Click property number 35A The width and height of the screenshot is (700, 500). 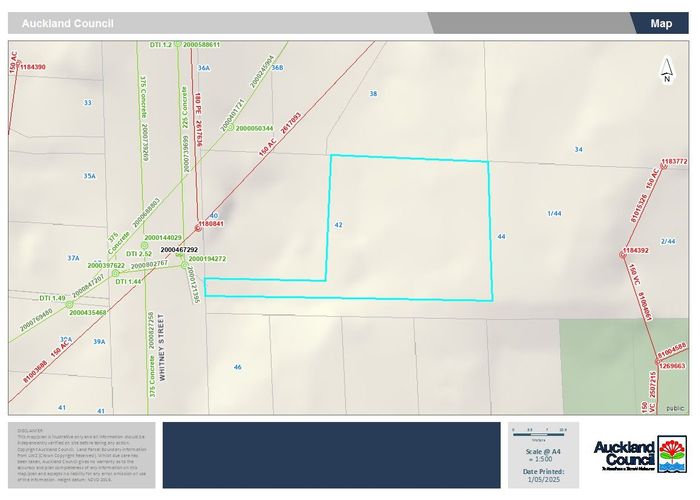click(x=90, y=176)
